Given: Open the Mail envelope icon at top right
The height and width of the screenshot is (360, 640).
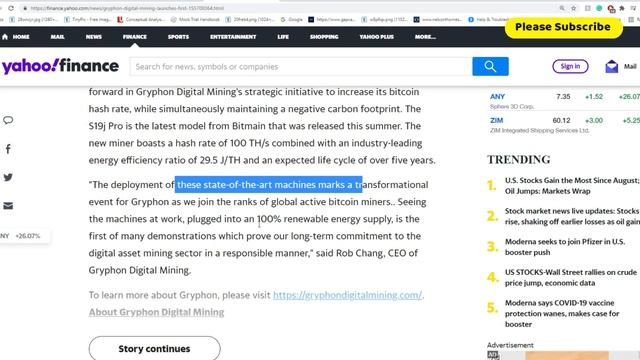Looking at the screenshot, I should click(611, 66).
